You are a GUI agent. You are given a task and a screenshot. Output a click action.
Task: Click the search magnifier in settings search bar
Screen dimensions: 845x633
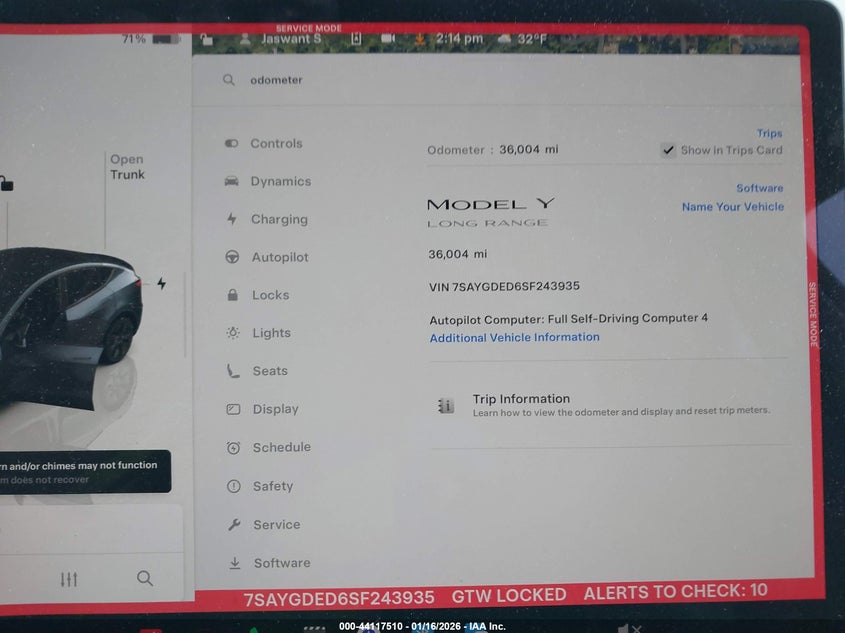(228, 80)
